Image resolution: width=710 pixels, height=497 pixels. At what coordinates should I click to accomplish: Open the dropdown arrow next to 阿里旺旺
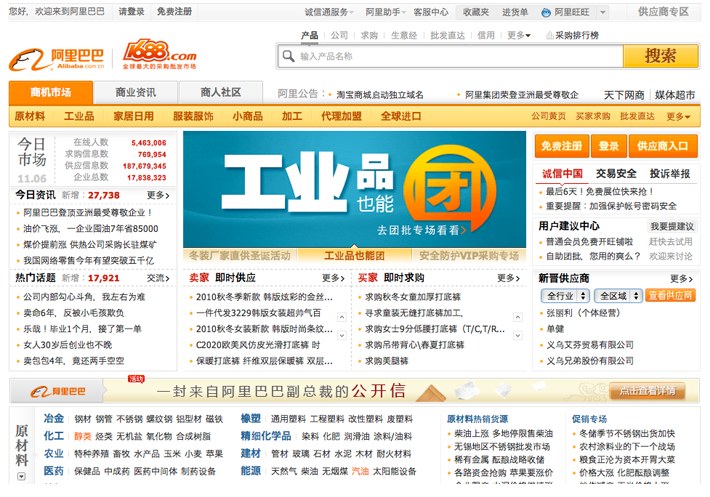tap(603, 13)
